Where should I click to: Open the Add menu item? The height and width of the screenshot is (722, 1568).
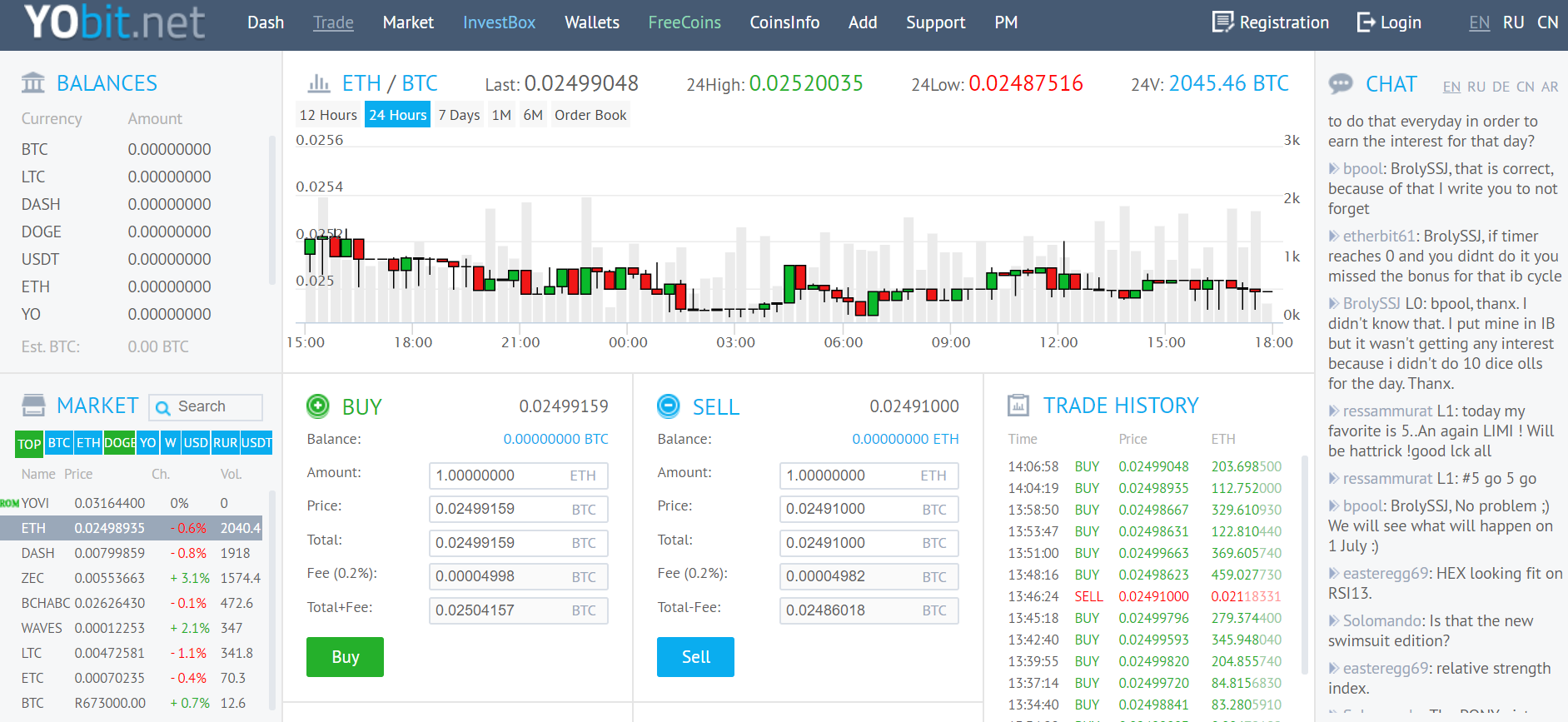pos(863,22)
